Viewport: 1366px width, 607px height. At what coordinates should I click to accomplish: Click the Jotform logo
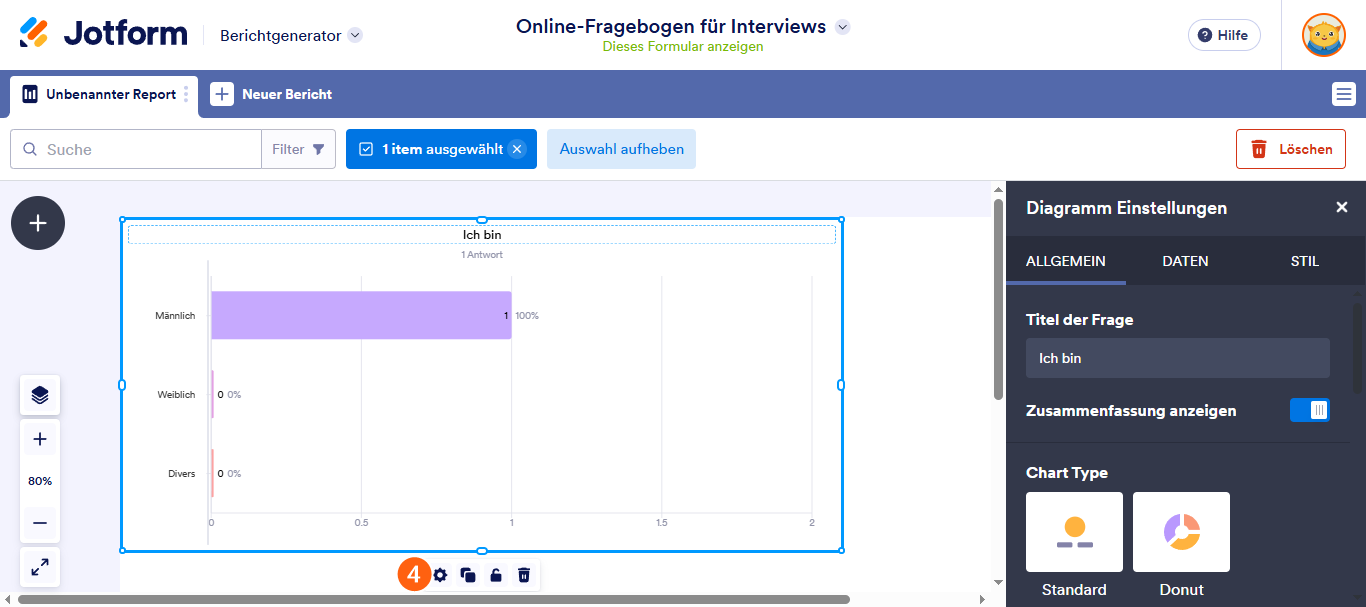[103, 34]
